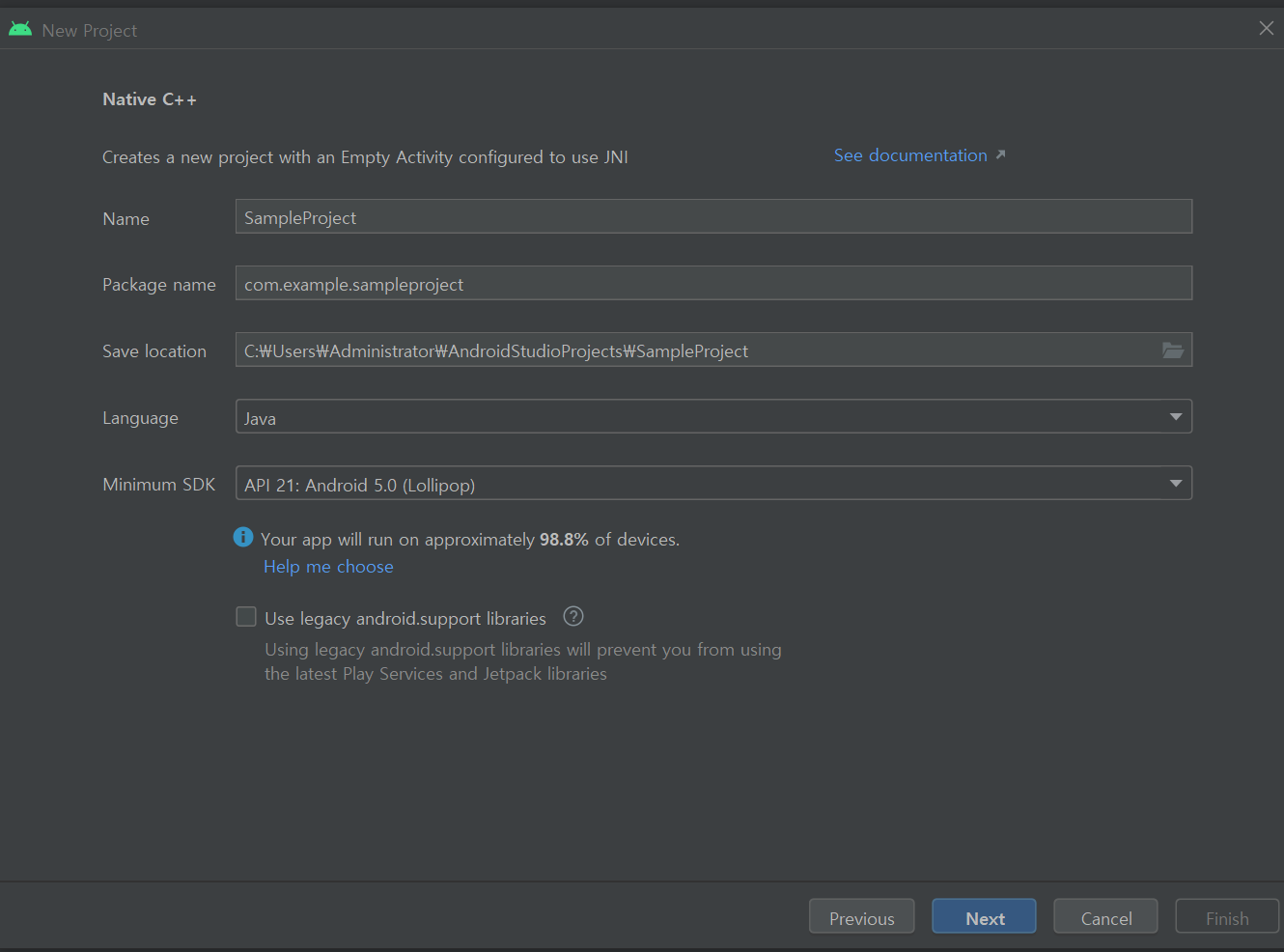Click the external link arrow by See documentation
The image size is (1284, 952).
coord(1001,154)
